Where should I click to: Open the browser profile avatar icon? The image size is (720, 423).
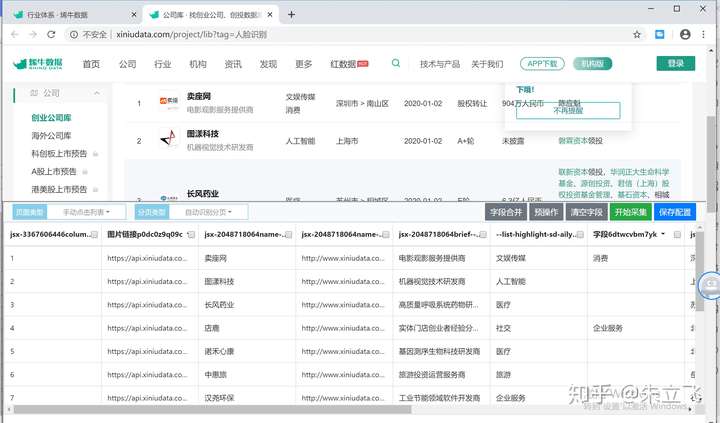click(685, 34)
